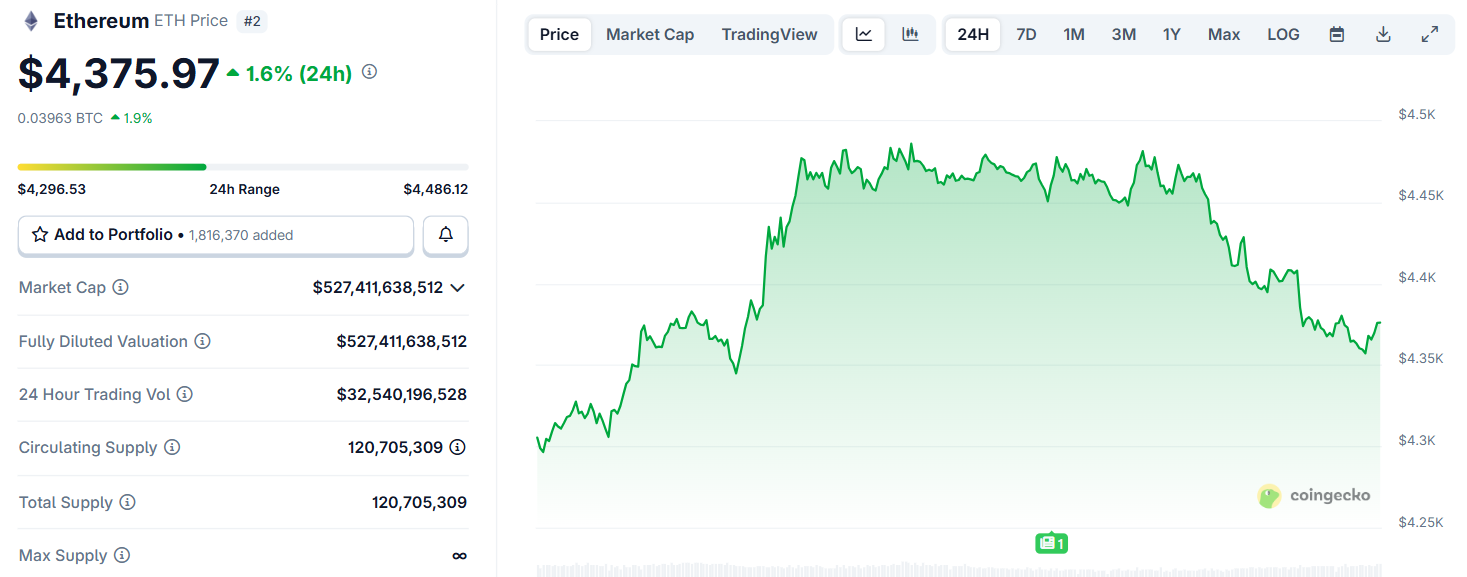
Task: Enable the 7D time range
Action: pyautogui.click(x=1026, y=34)
